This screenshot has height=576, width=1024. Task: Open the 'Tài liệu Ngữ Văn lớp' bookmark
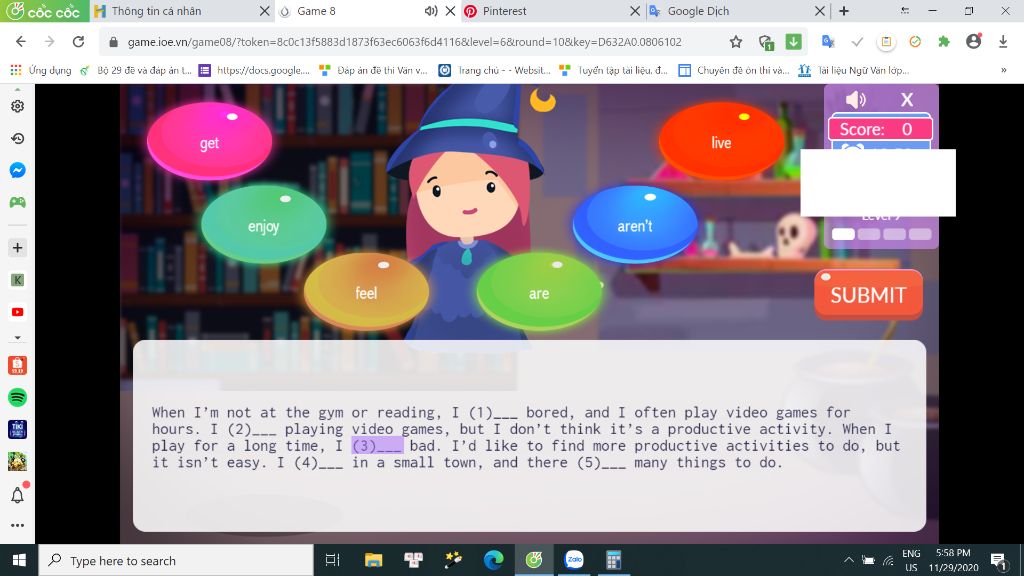[x=854, y=70]
